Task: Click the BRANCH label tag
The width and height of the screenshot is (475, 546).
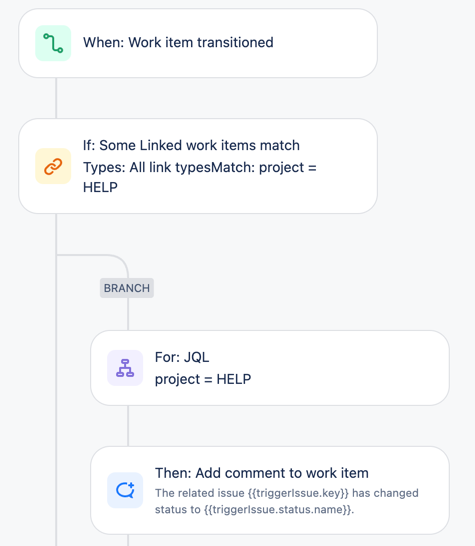Action: point(127,288)
